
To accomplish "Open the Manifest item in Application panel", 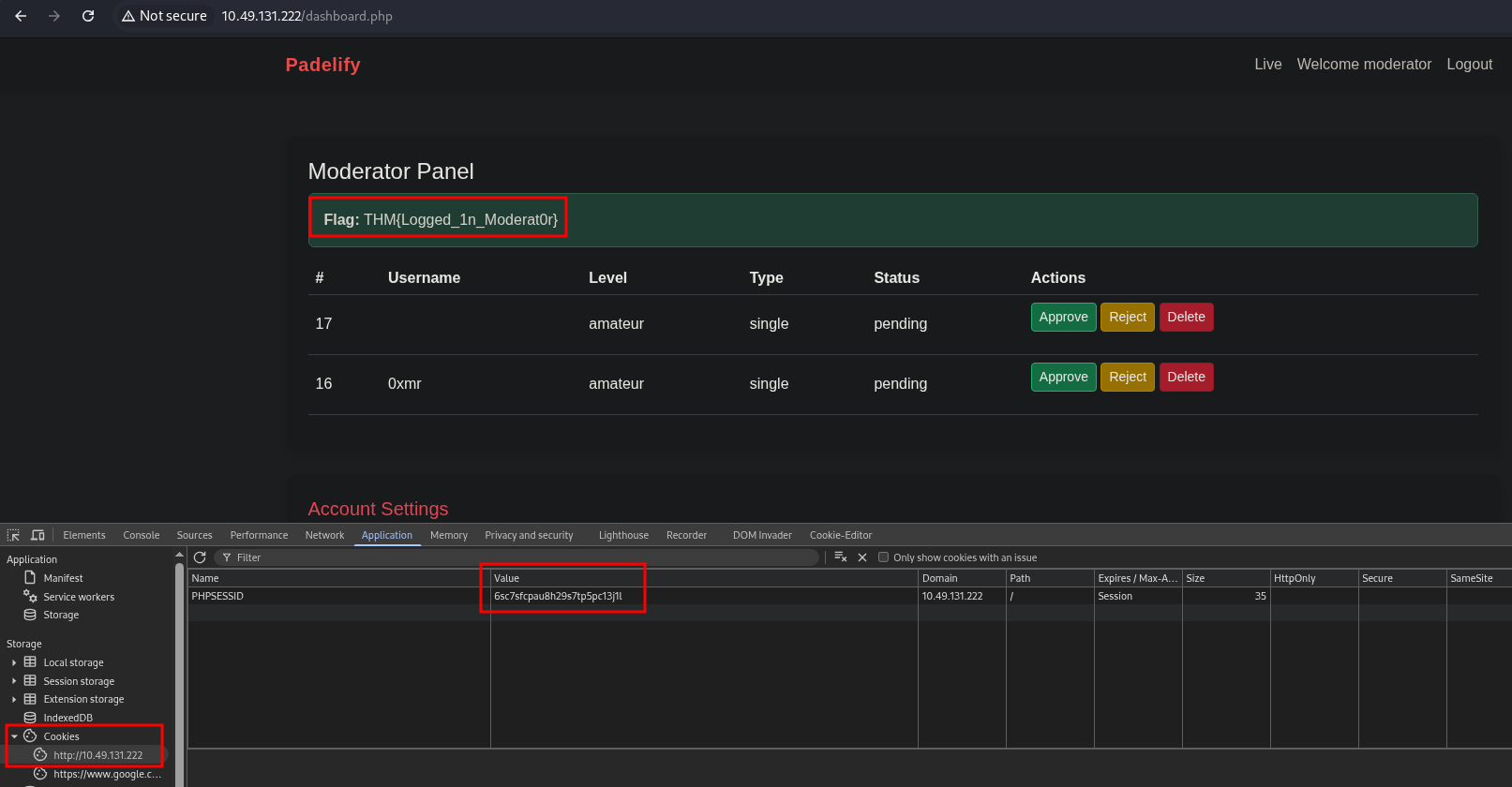I will 63,578.
